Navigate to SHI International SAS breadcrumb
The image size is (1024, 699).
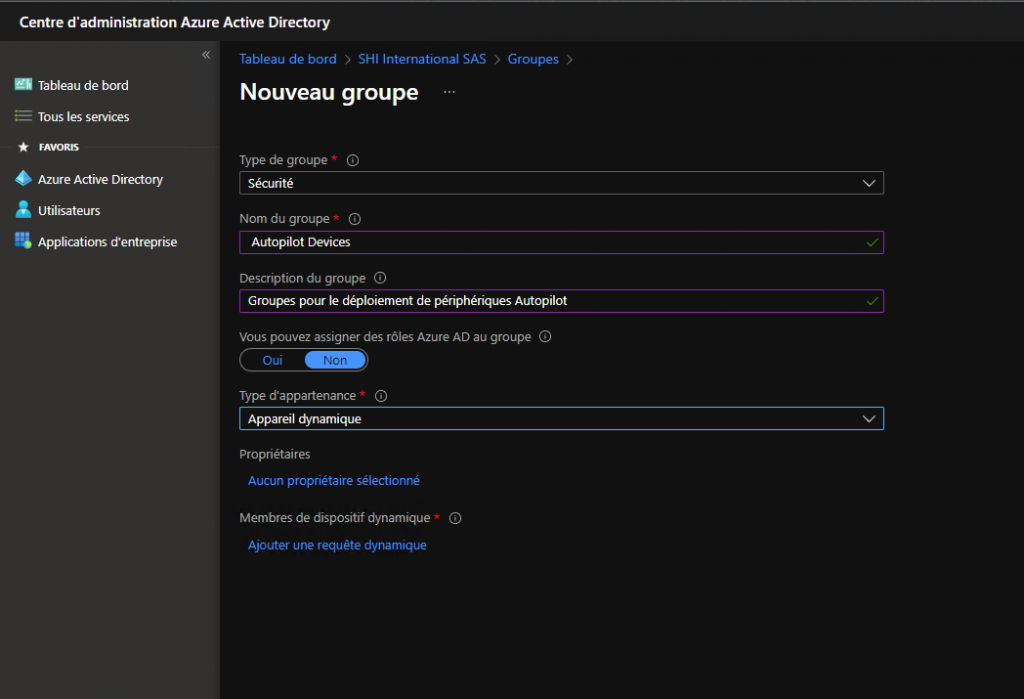422,59
